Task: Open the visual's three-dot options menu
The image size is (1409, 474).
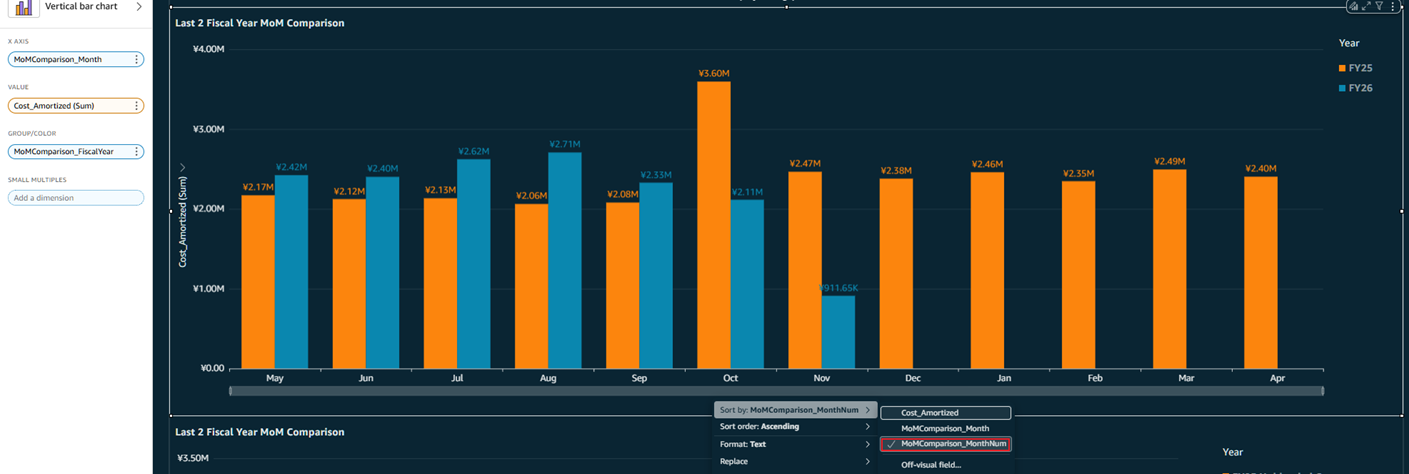Action: click(1392, 6)
